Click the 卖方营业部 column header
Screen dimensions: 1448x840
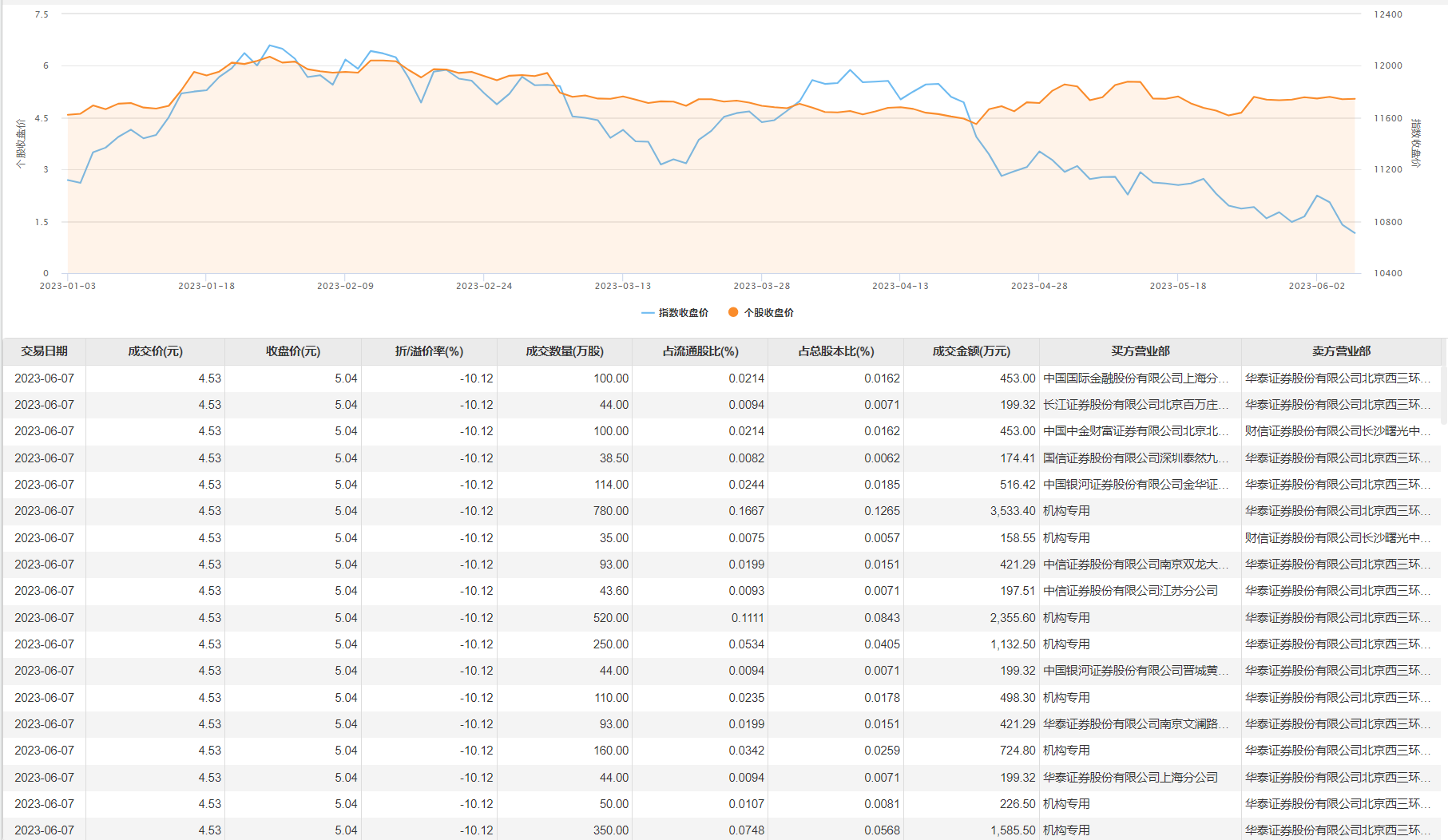pos(1341,351)
